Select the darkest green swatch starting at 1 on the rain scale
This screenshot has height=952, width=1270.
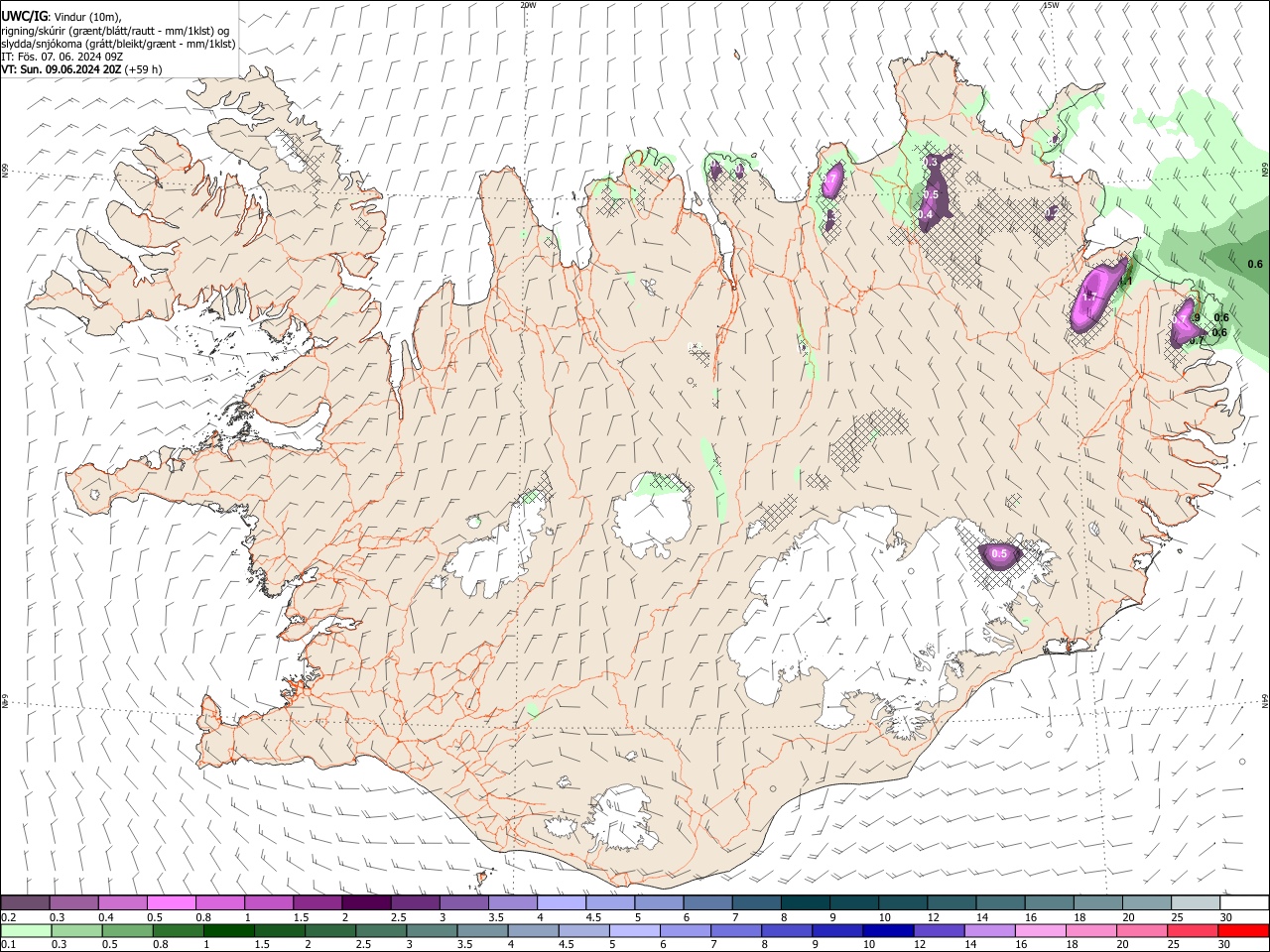(229, 930)
